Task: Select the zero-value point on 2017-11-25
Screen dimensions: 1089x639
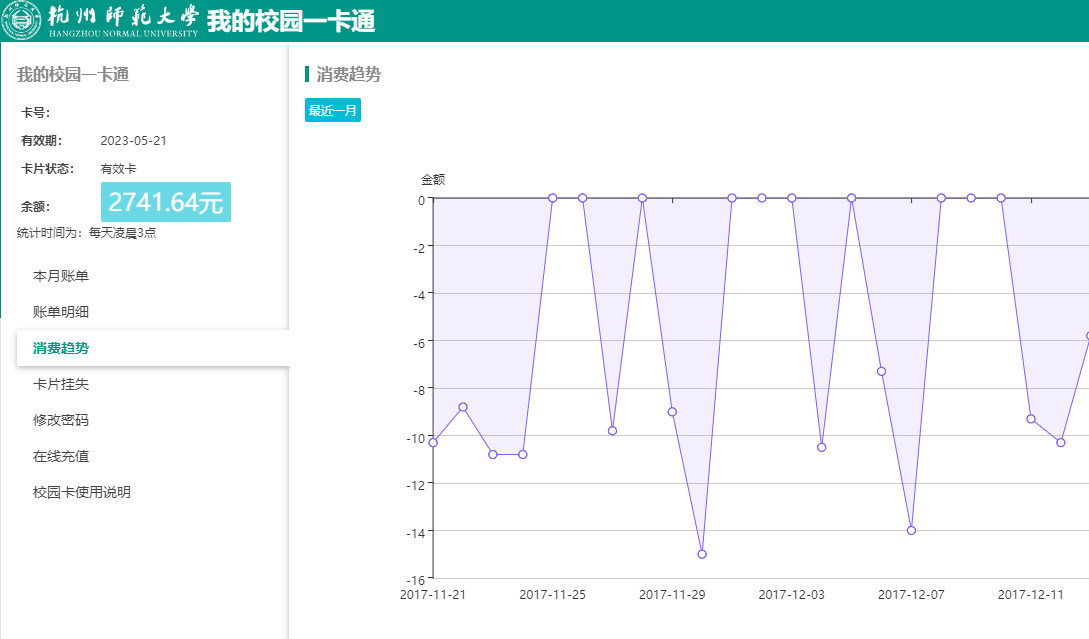Action: (553, 198)
